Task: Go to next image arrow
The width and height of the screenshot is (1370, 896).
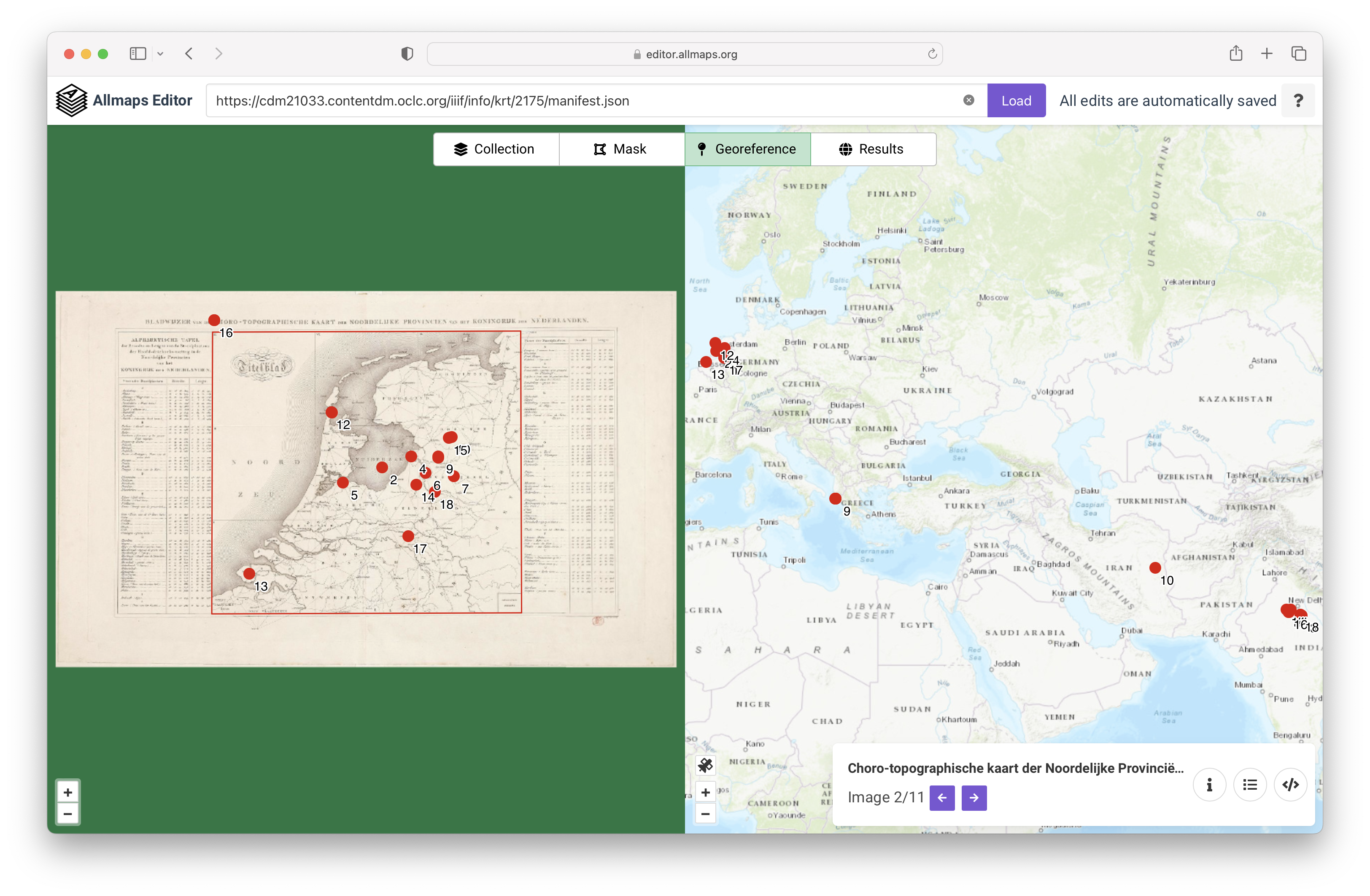Action: [x=974, y=798]
